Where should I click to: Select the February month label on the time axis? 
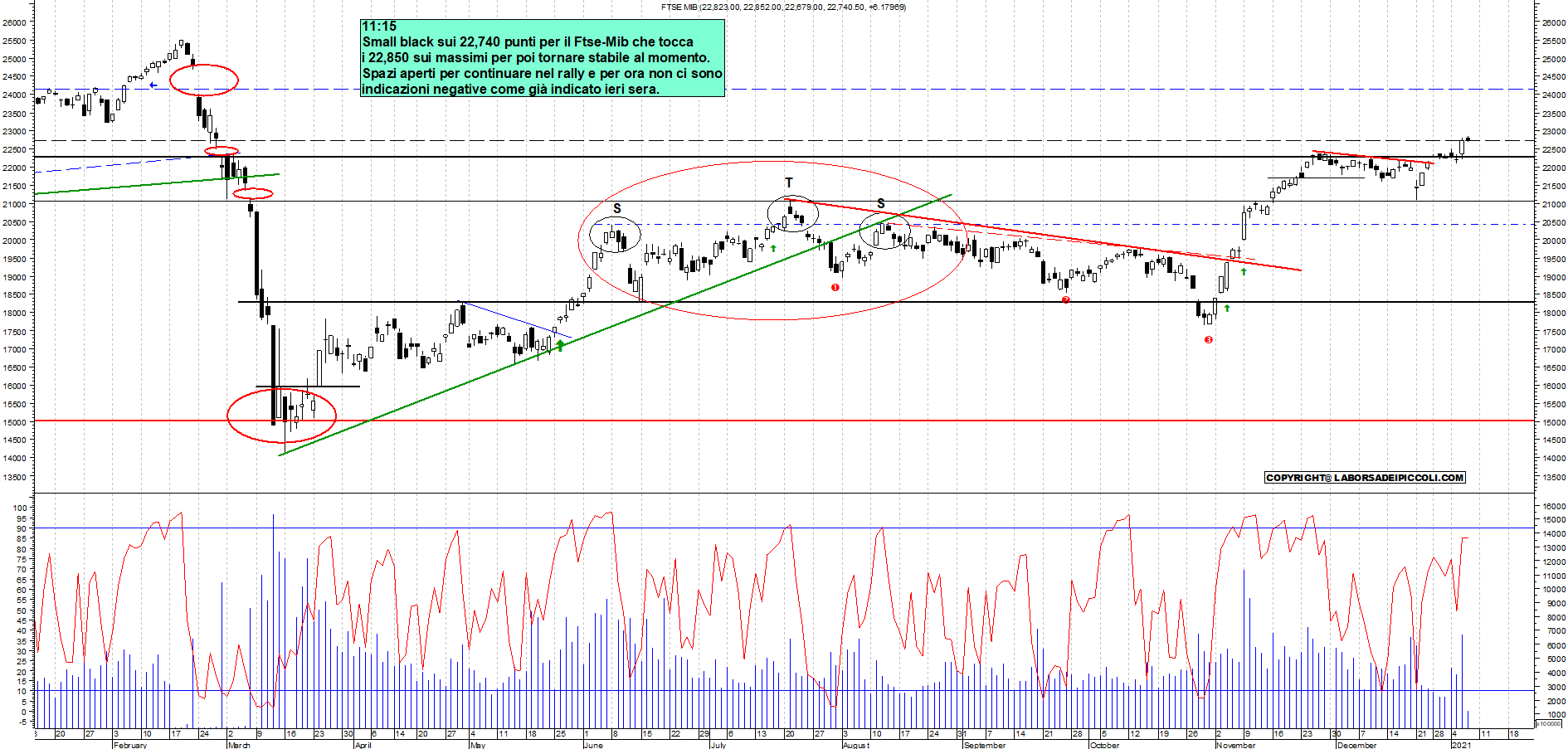click(129, 745)
